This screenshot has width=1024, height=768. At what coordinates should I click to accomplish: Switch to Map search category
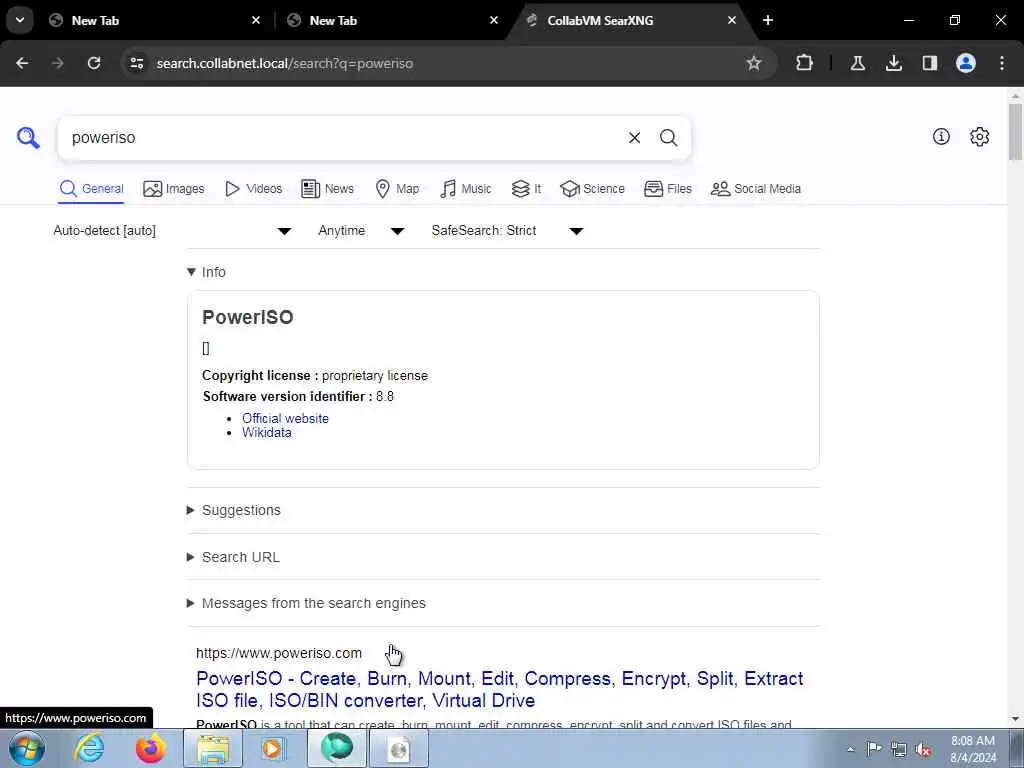pos(397,189)
